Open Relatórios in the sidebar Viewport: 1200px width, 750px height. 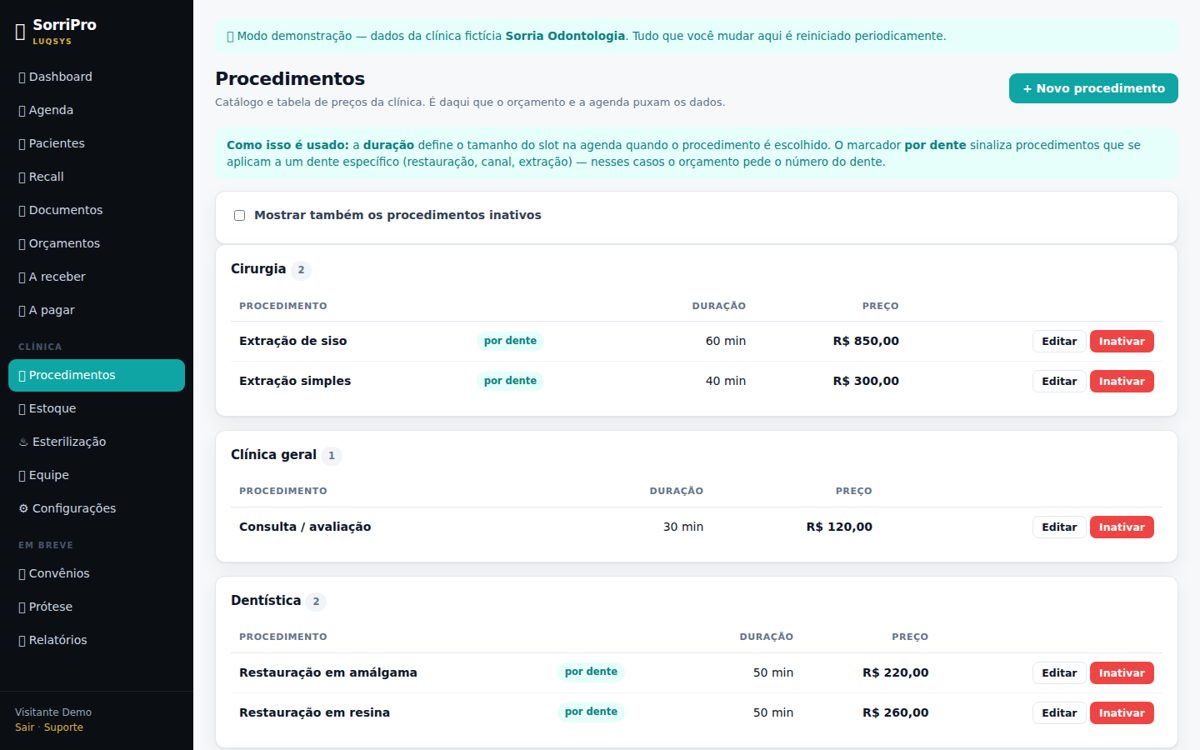click(x=96, y=640)
